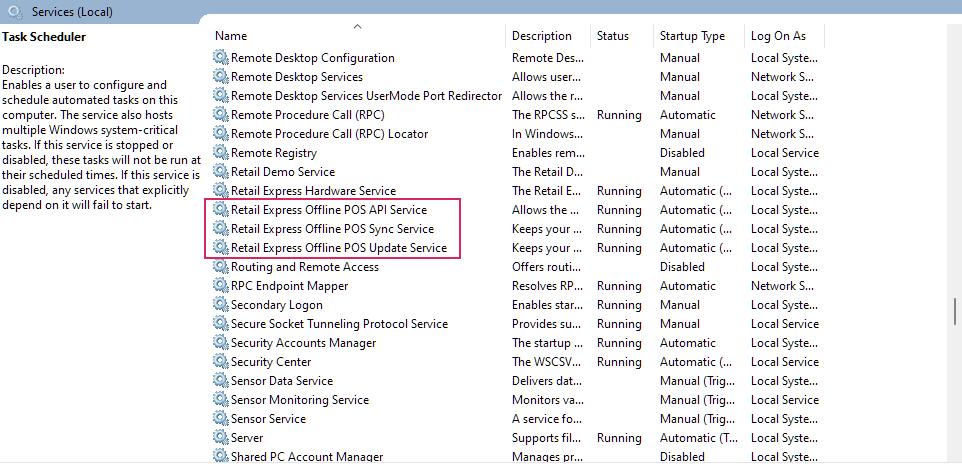Click the Services (Local) header icon
The image size is (962, 464).
tap(17, 12)
